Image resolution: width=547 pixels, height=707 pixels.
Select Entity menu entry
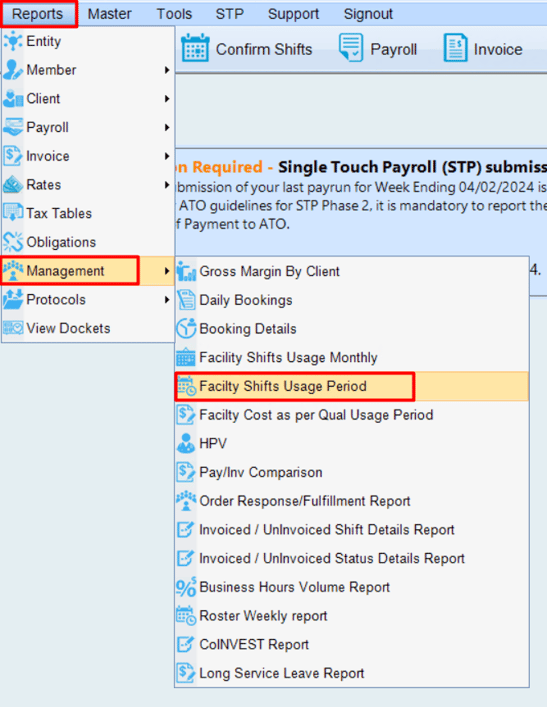click(x=88, y=41)
